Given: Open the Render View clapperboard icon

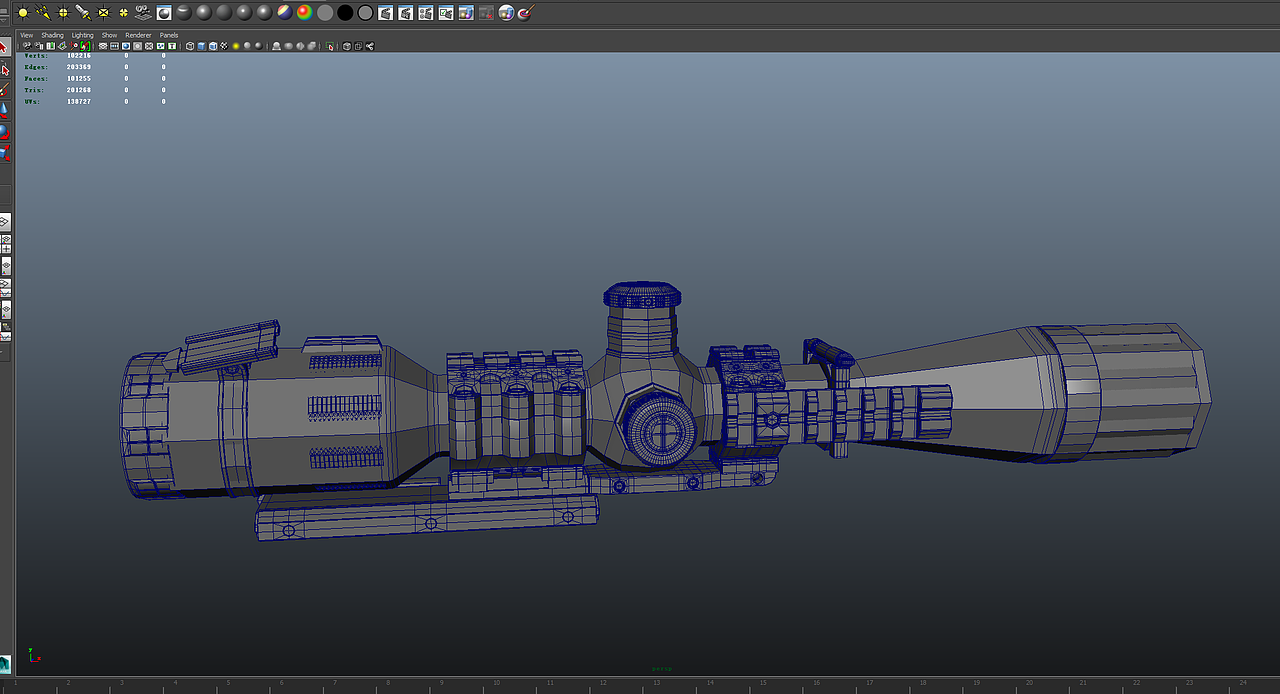Looking at the screenshot, I should click(385, 13).
